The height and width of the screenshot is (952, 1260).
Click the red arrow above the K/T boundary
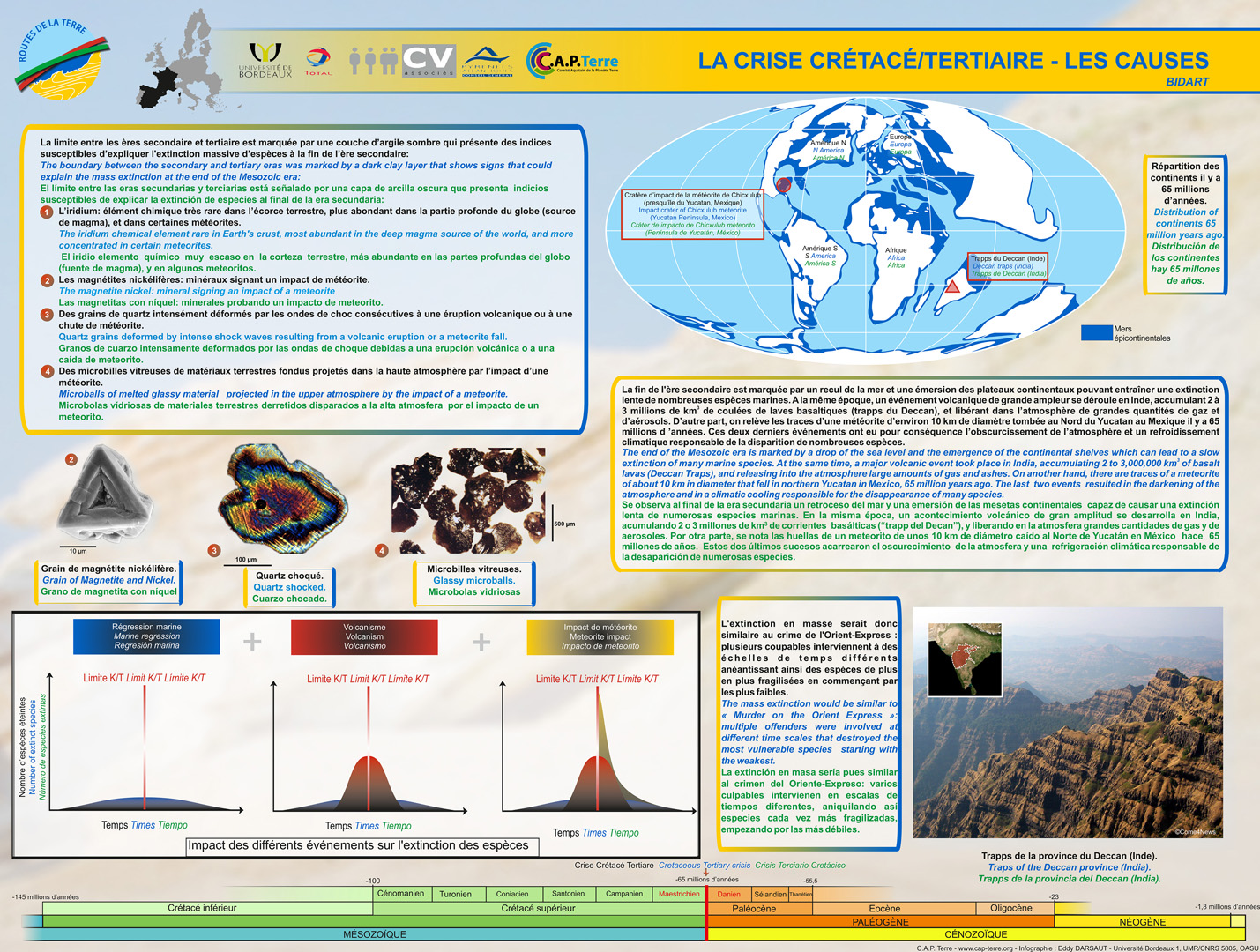(706, 874)
